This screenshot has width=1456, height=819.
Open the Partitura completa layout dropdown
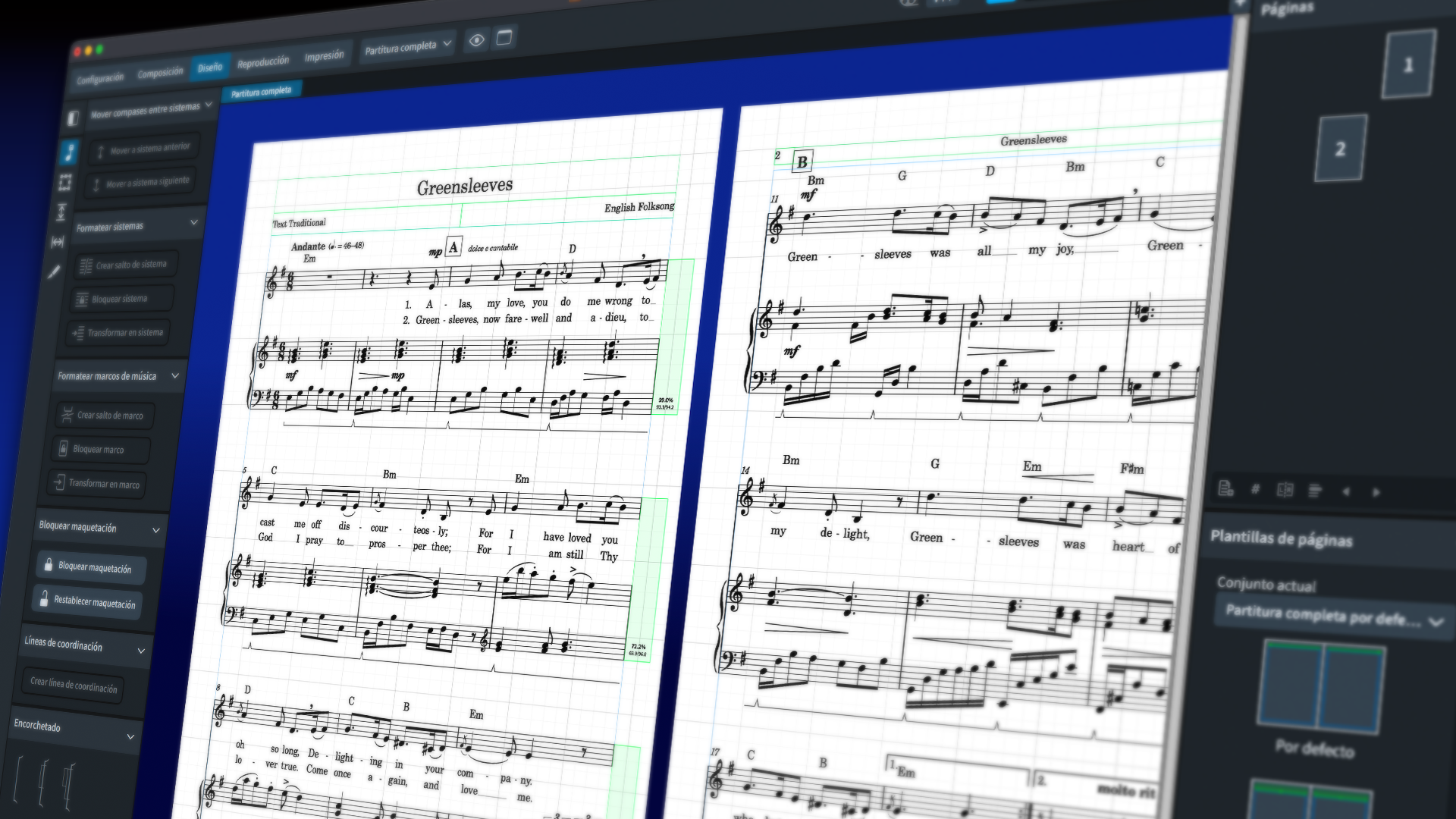pos(408,47)
